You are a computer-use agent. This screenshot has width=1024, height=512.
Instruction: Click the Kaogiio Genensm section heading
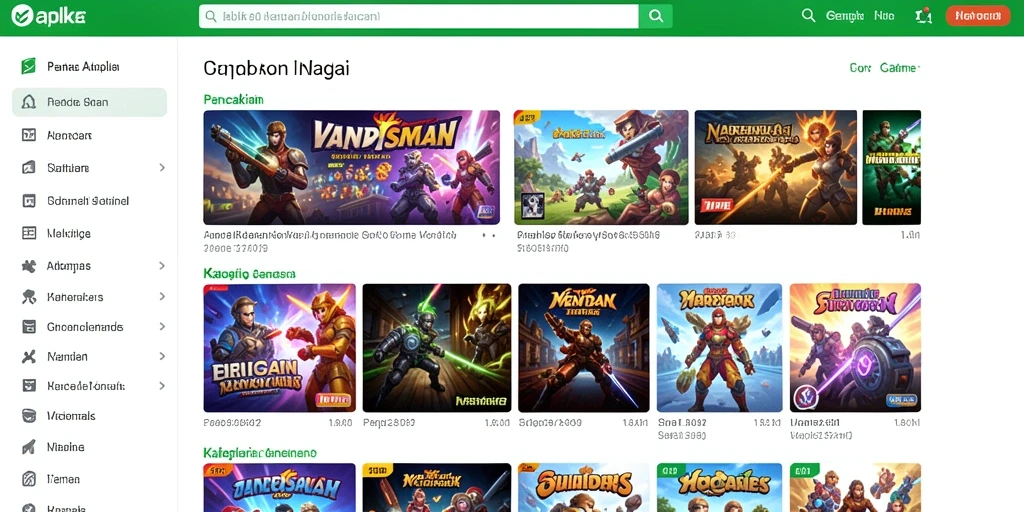249,274
